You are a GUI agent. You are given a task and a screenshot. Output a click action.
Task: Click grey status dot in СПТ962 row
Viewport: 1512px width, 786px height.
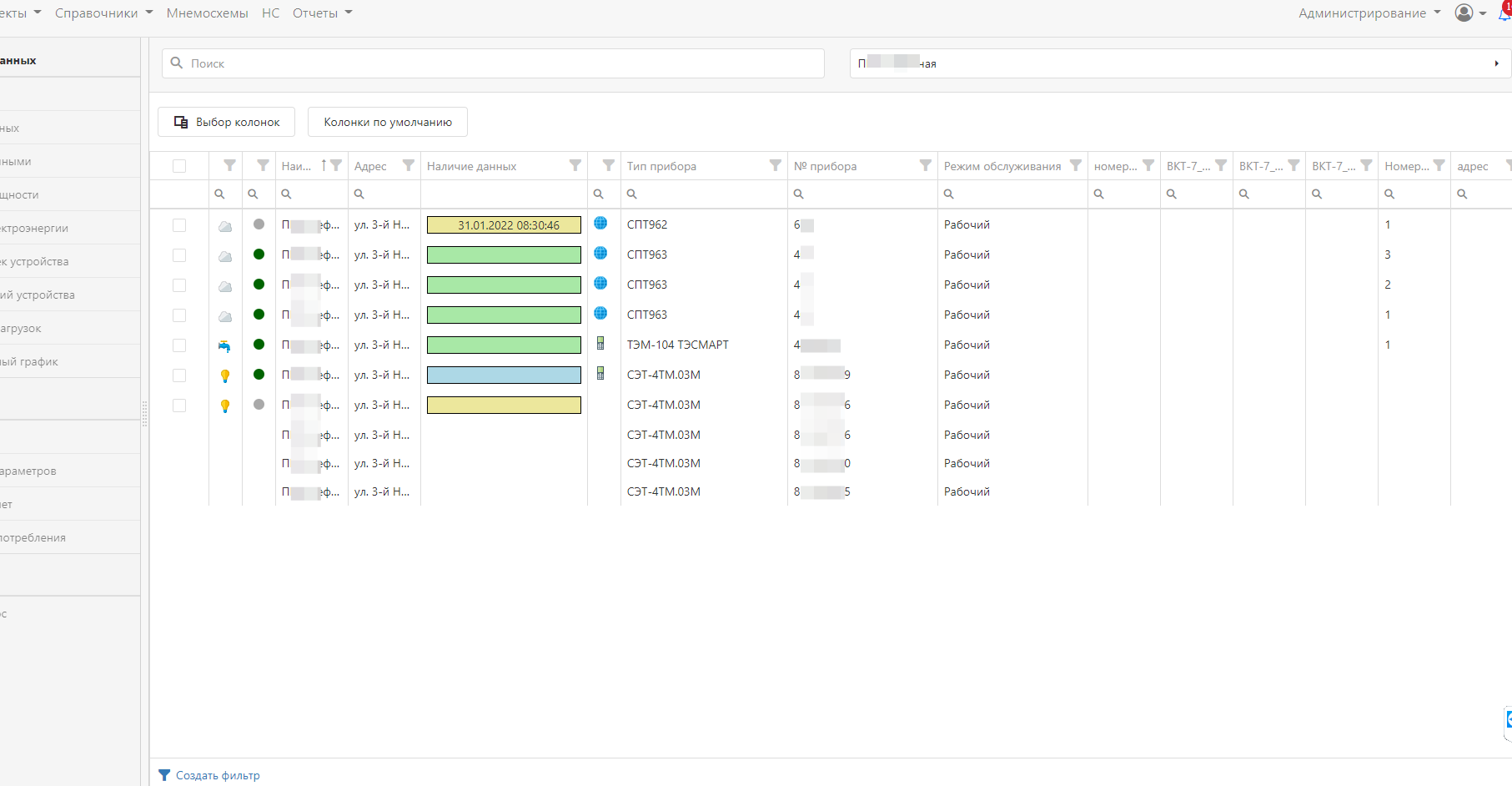click(259, 224)
